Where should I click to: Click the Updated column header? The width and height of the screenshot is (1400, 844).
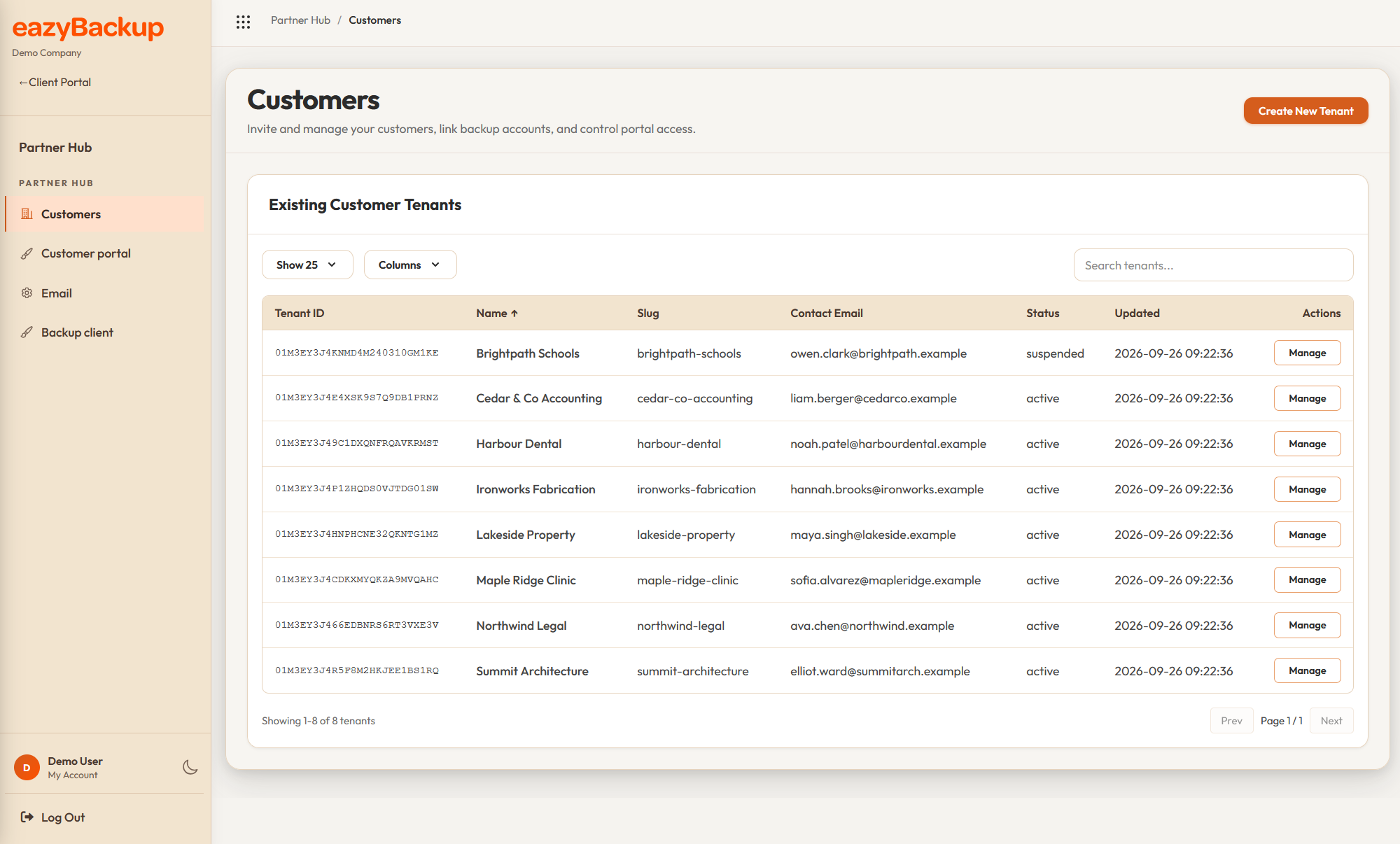pos(1137,314)
